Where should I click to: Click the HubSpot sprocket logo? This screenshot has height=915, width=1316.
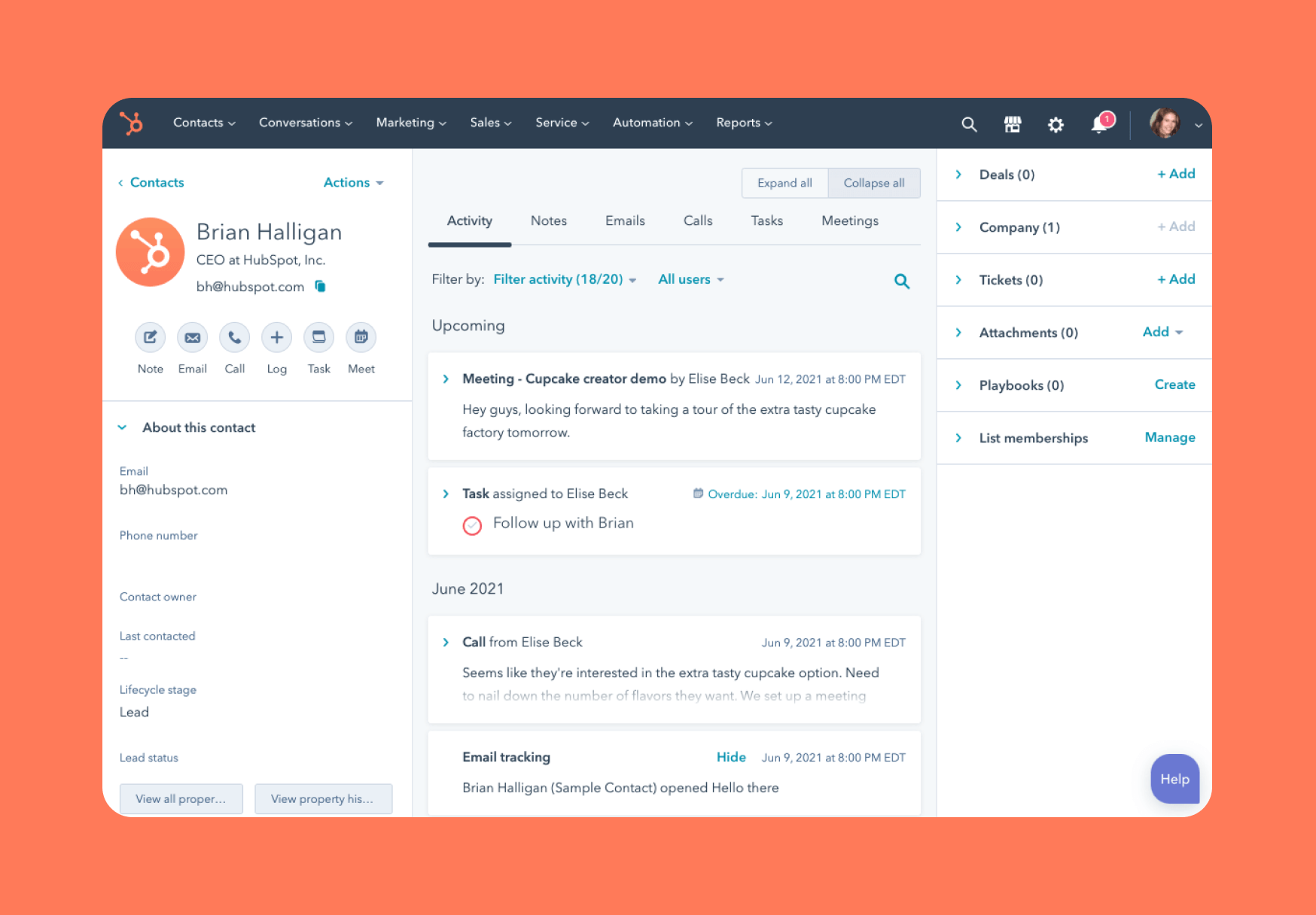coord(132,123)
